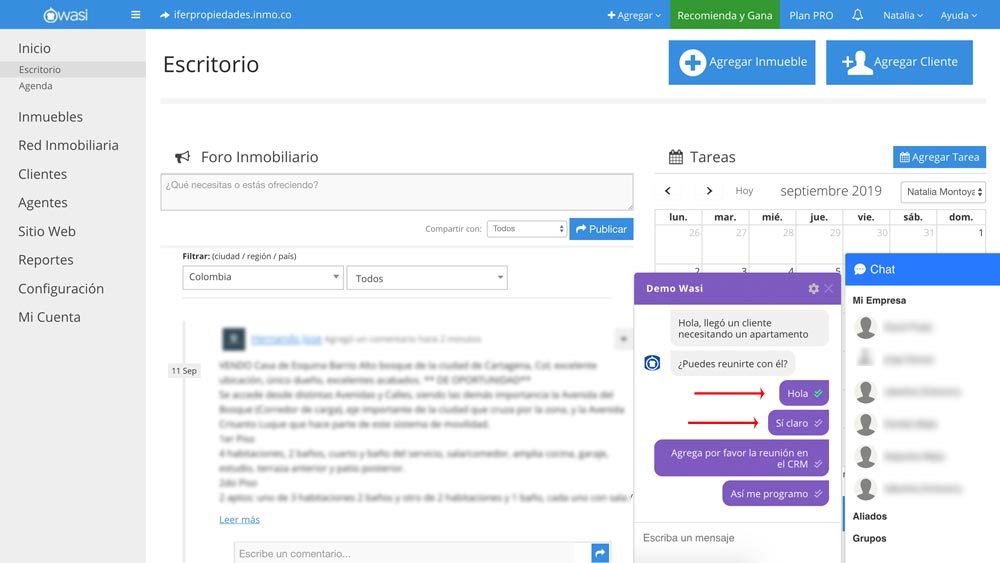Image resolution: width=1000 pixels, height=563 pixels.
Task: Open the Compartir con Todos dropdown
Action: 527,229
